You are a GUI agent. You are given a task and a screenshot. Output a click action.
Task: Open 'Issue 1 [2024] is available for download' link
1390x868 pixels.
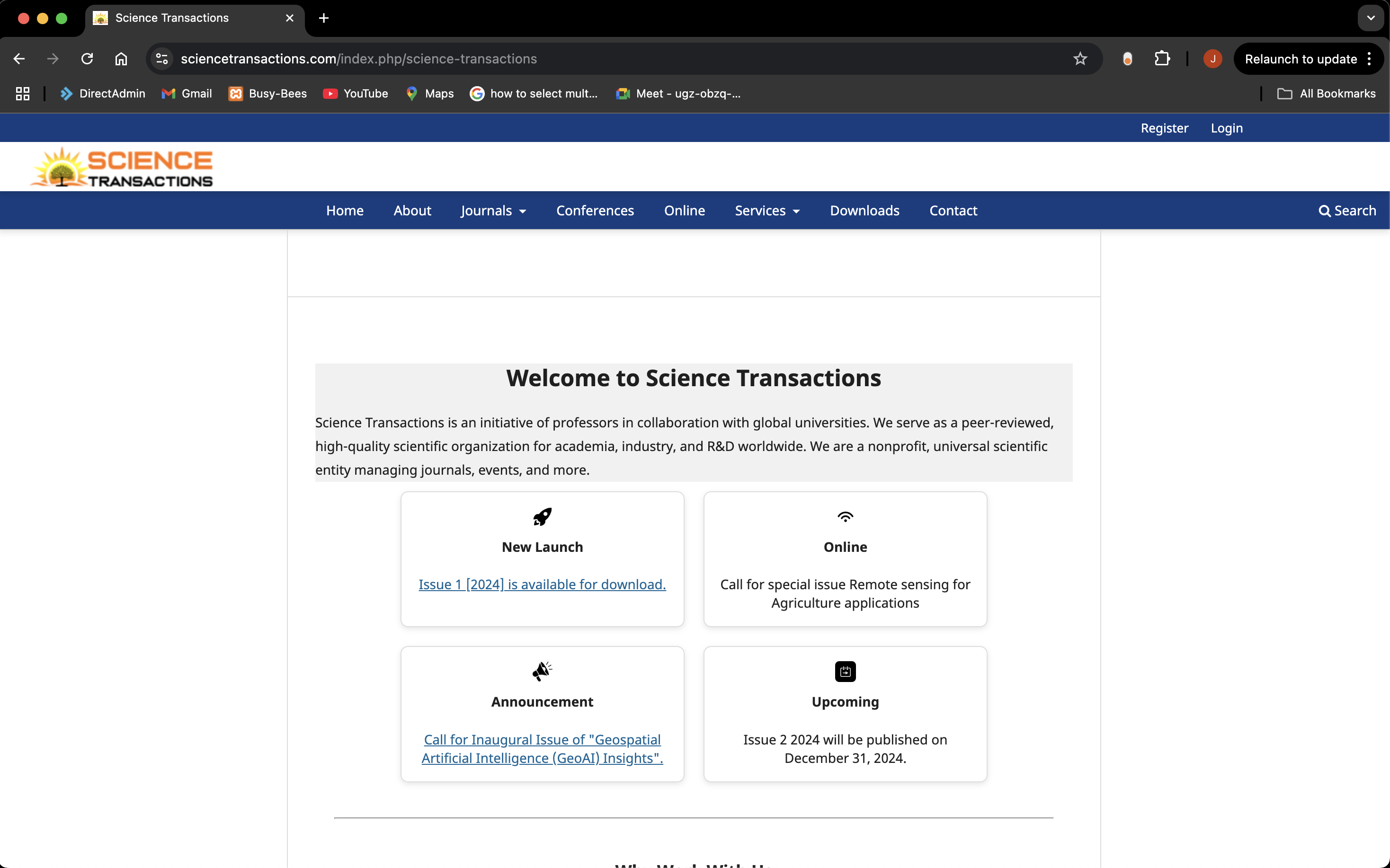click(x=542, y=585)
